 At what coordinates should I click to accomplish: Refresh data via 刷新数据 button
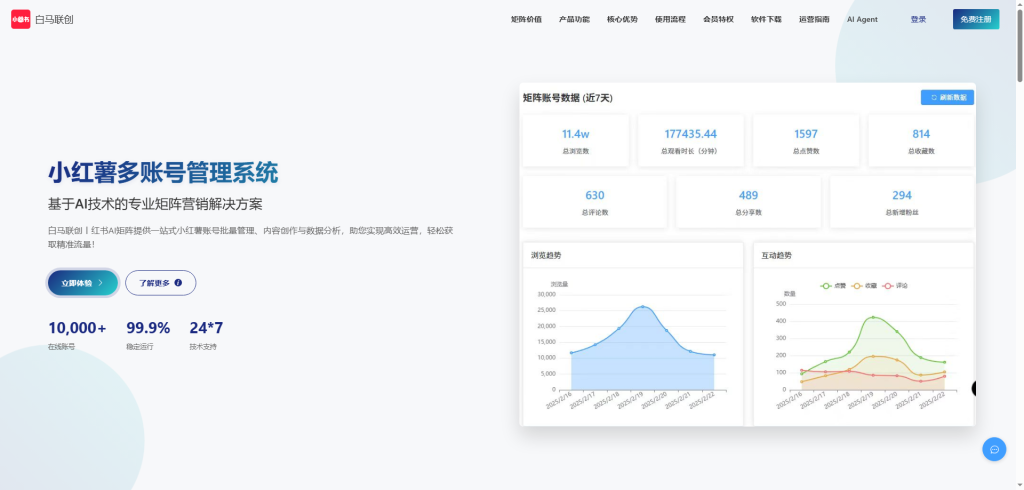pyautogui.click(x=948, y=97)
